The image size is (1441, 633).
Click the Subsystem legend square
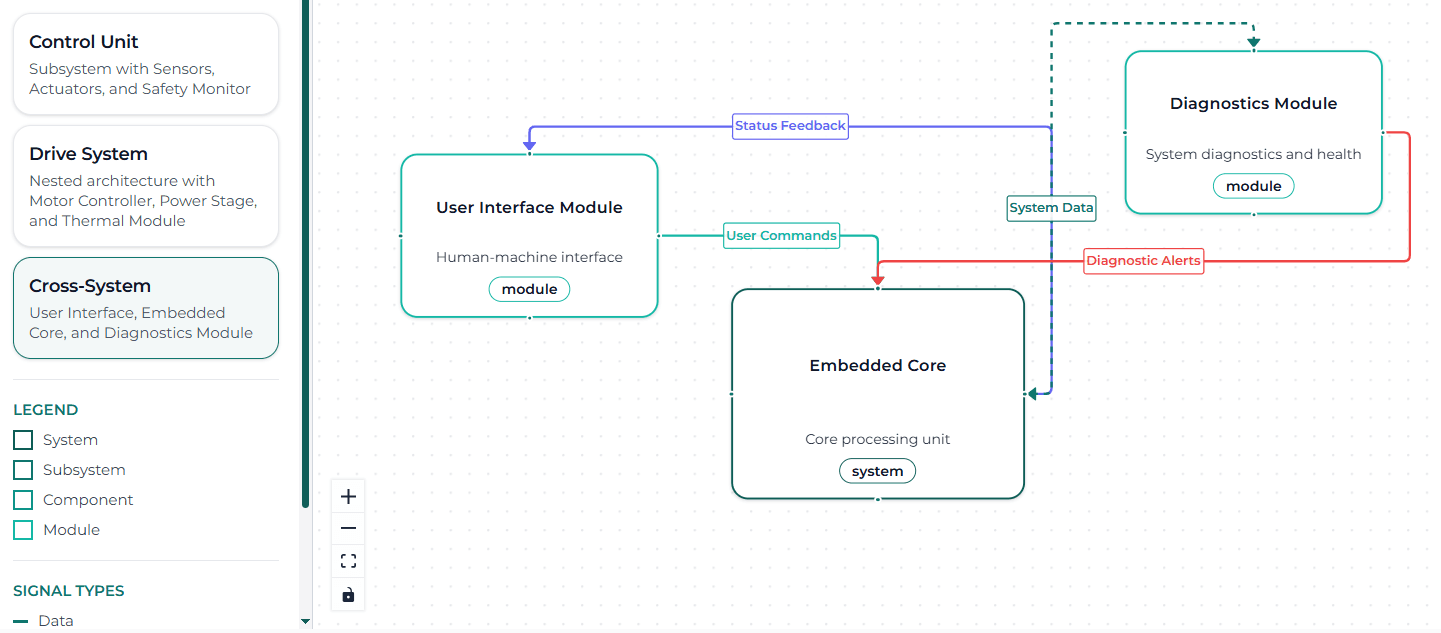(x=23, y=470)
